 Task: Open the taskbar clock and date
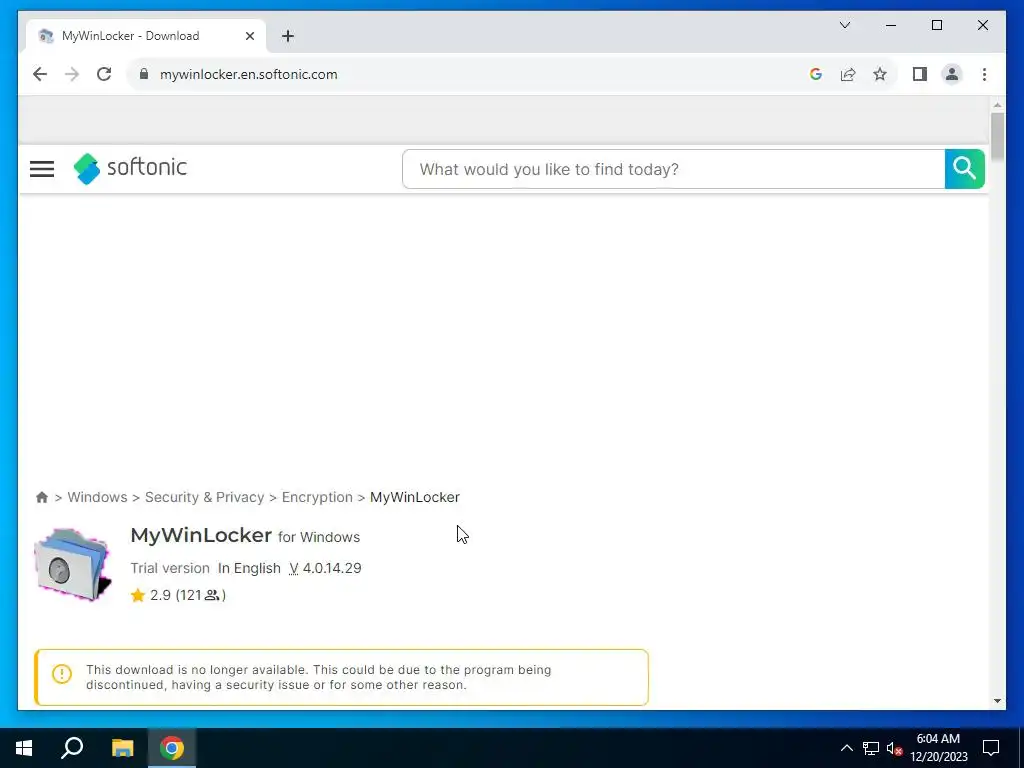point(938,748)
